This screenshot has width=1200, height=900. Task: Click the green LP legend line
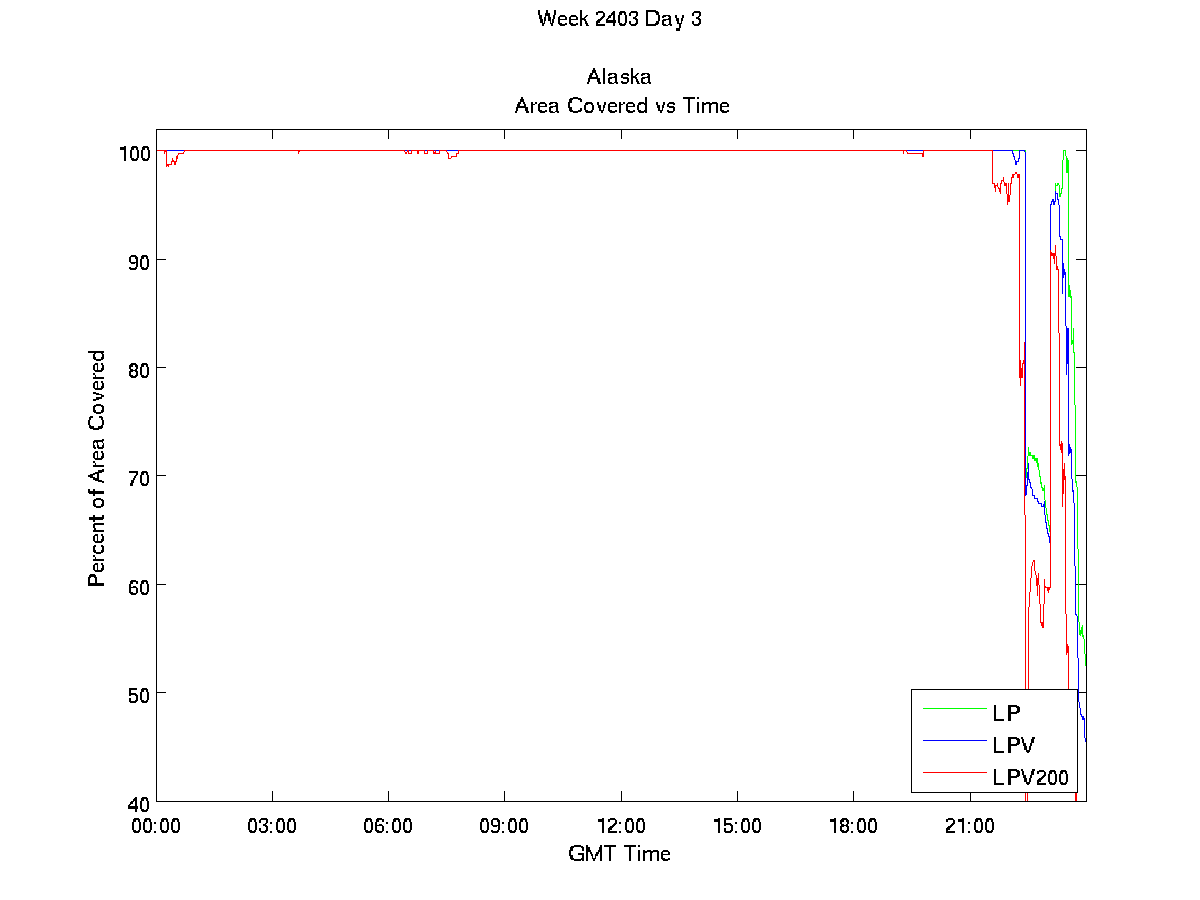click(x=953, y=709)
